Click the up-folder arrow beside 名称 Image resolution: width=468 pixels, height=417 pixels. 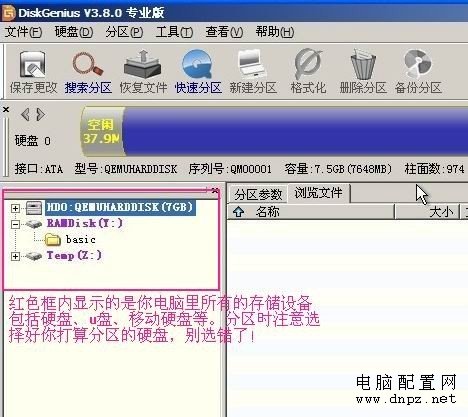pos(238,212)
